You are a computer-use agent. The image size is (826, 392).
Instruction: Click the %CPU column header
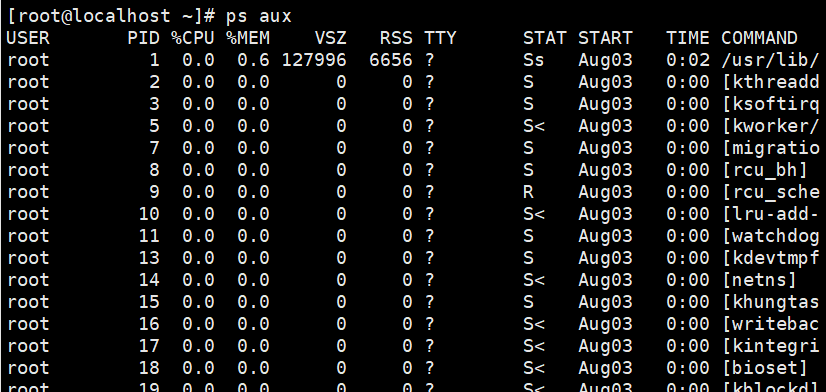click(192, 38)
